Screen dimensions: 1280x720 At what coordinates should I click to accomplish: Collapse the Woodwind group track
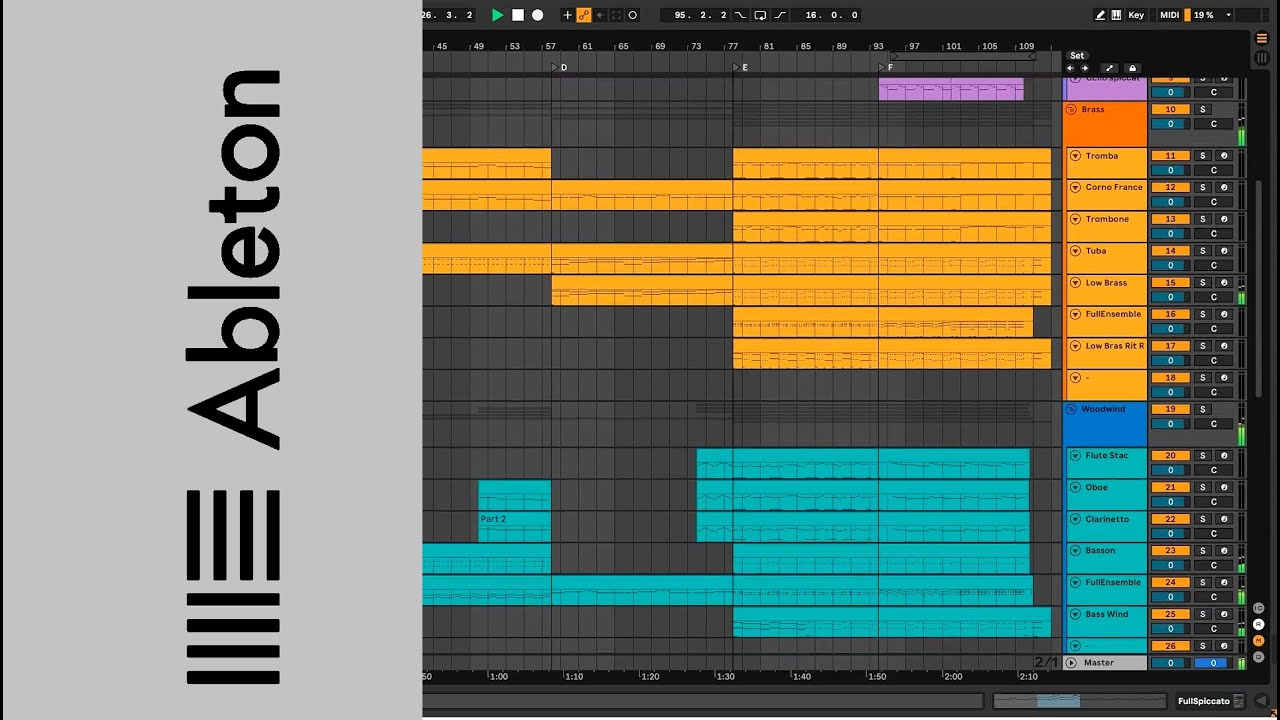pyautogui.click(x=1071, y=409)
